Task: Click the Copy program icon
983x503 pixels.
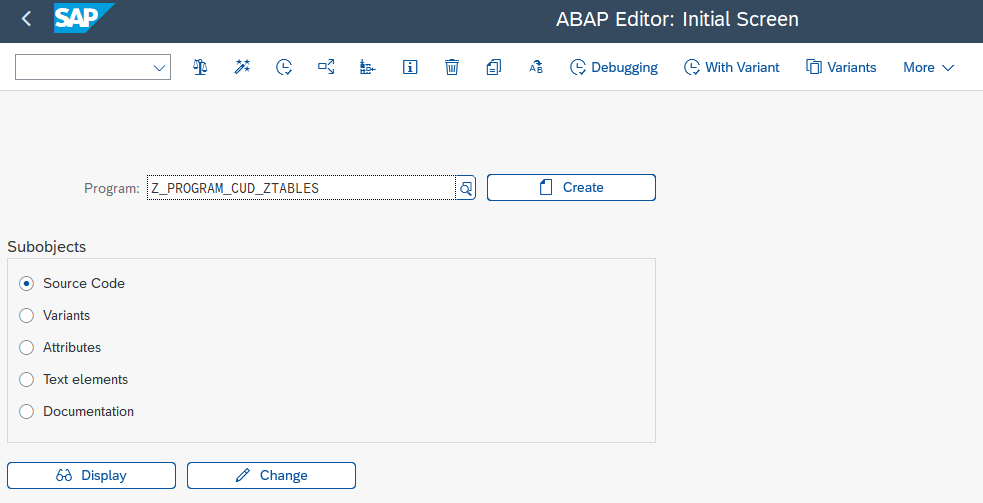Action: pos(494,67)
